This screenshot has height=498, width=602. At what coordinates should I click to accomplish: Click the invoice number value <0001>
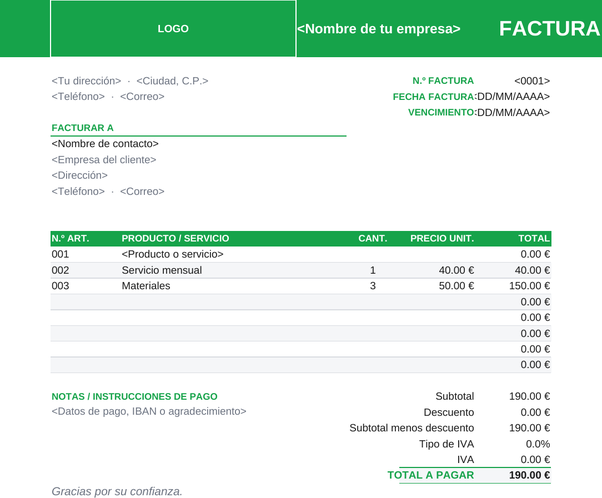[532, 81]
